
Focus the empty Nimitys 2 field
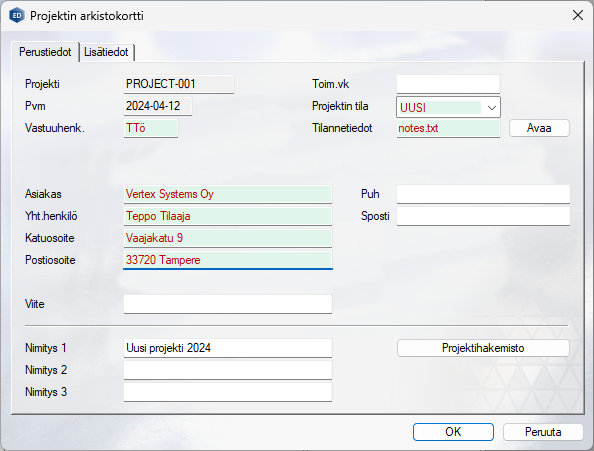pos(228,370)
